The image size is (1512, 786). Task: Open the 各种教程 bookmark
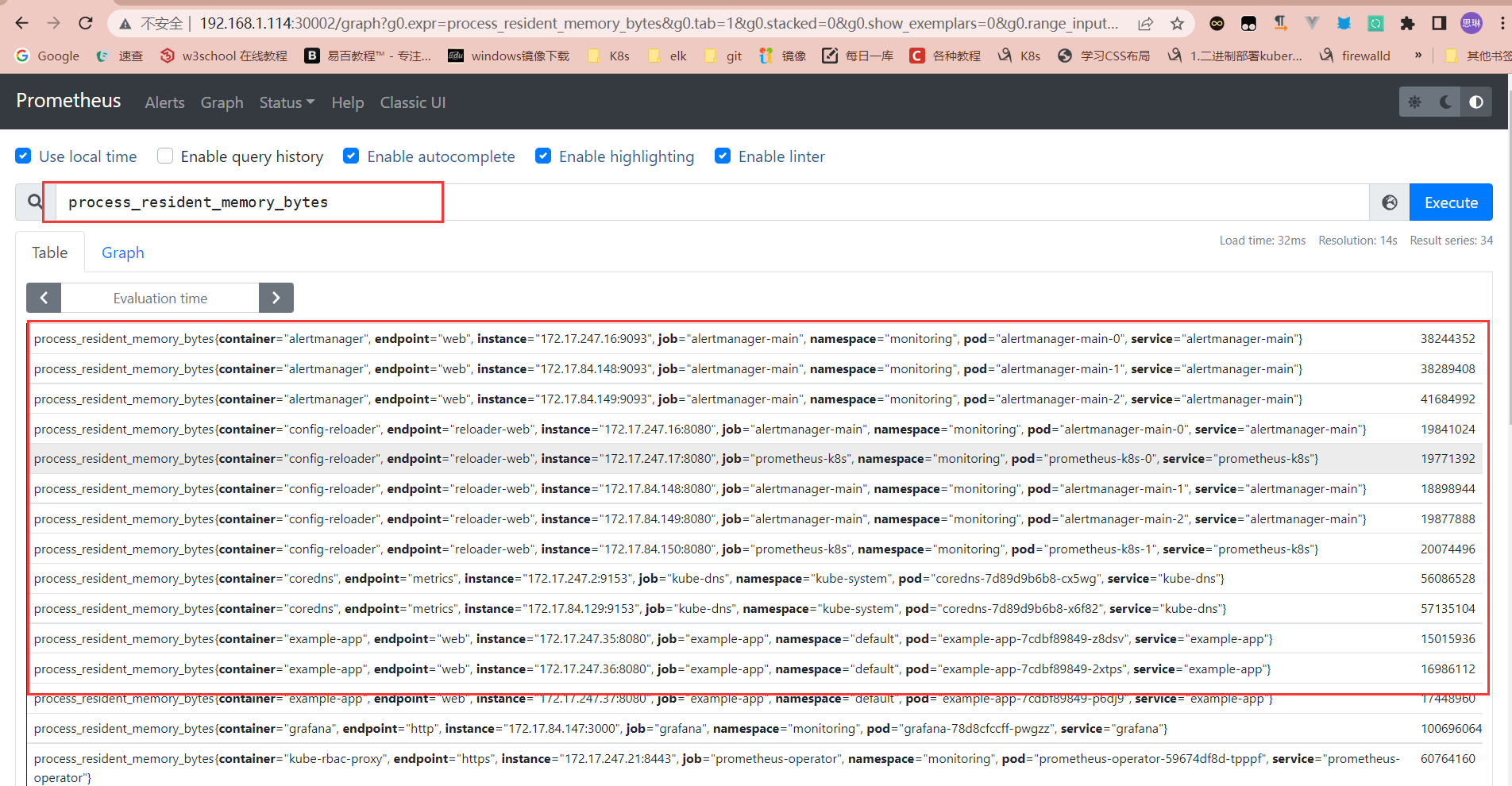coord(945,56)
